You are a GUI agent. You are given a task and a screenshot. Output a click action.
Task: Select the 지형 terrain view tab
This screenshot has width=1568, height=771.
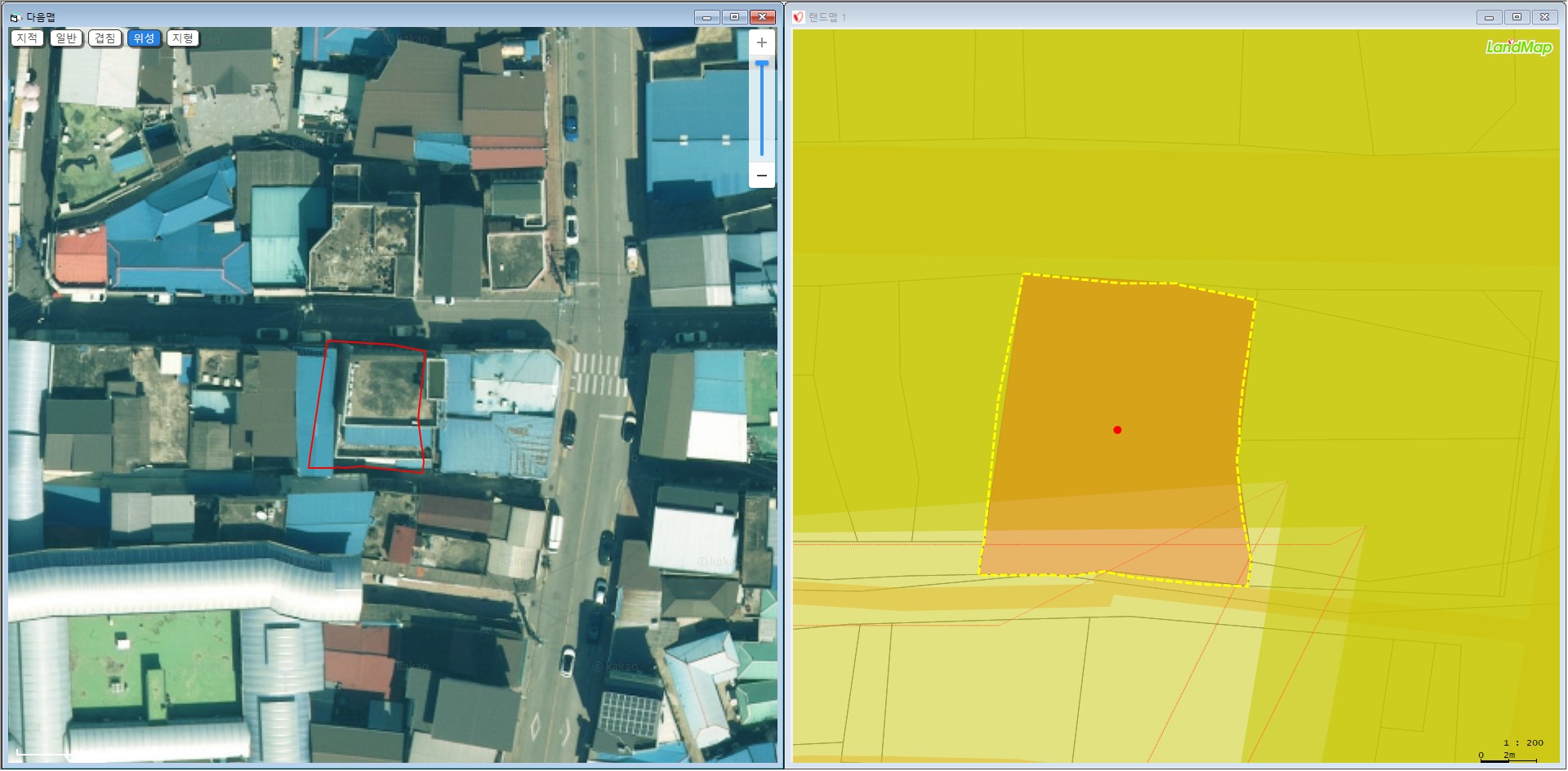[183, 38]
